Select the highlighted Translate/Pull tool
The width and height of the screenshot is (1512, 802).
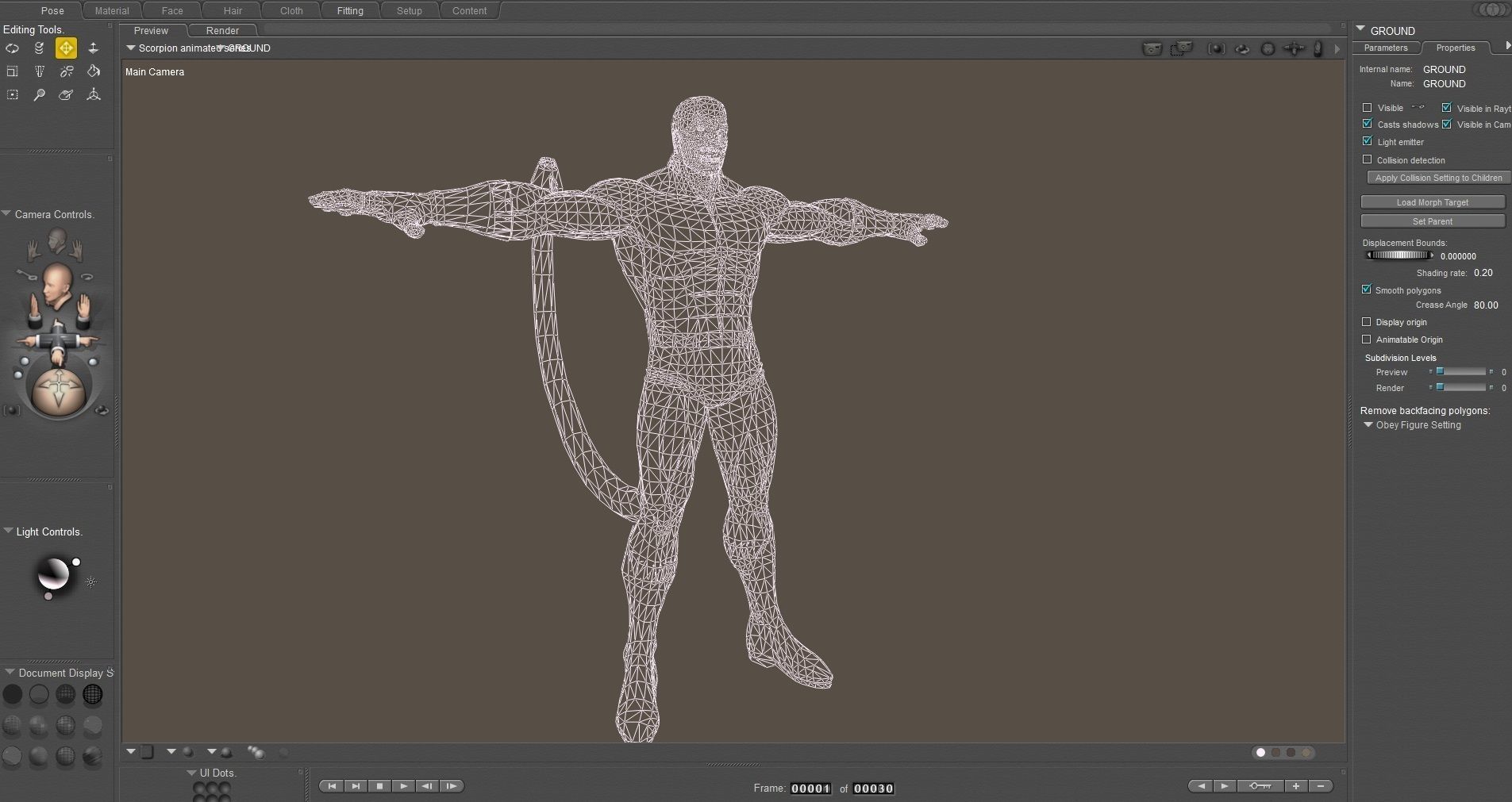point(66,48)
